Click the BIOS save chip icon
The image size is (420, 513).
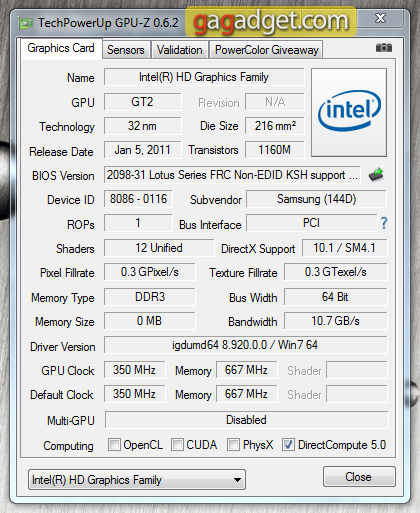(x=376, y=175)
